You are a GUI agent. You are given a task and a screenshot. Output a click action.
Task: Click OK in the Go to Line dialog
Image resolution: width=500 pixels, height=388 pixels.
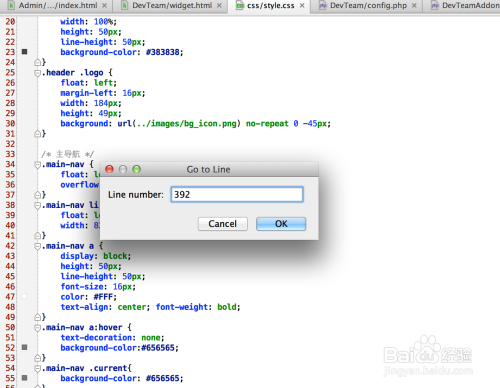point(281,224)
